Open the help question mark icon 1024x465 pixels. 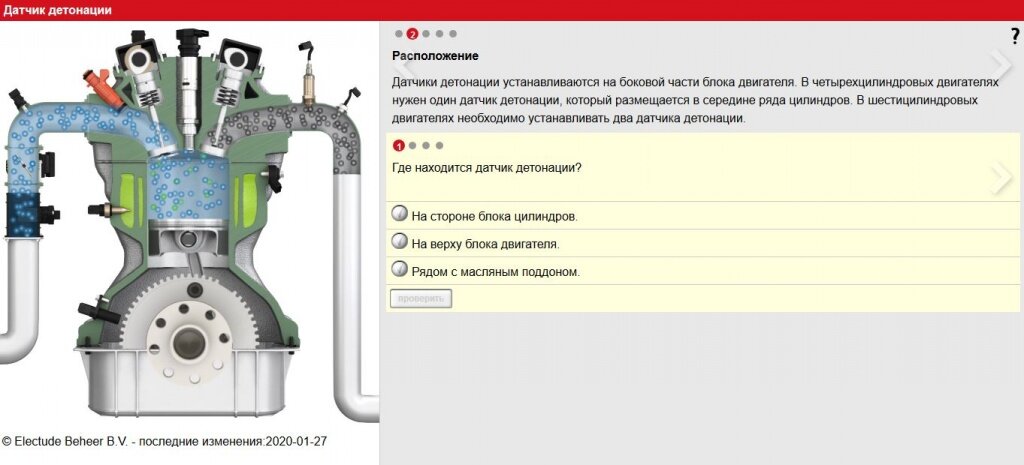pos(1015,37)
